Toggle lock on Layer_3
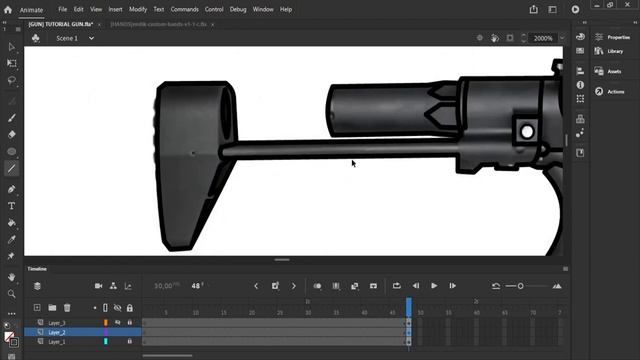 pyautogui.click(x=130, y=322)
